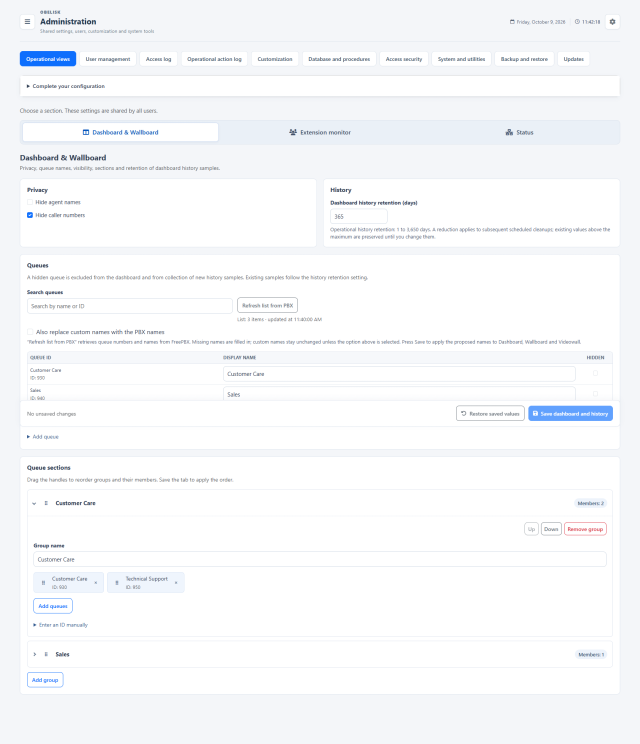Click the QUEUE ID column header
The height and width of the screenshot is (744, 640).
(40, 357)
